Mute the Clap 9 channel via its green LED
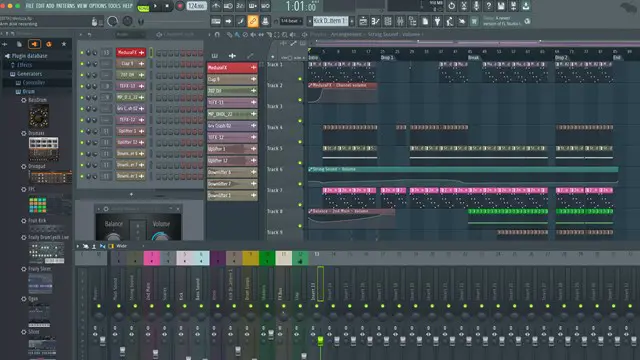This screenshot has height=360, width=640. click(82, 64)
